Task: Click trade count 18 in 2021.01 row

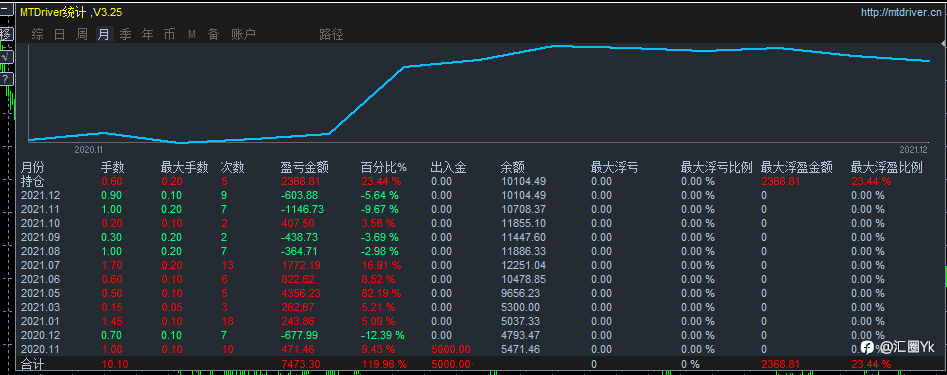Action: [x=227, y=321]
